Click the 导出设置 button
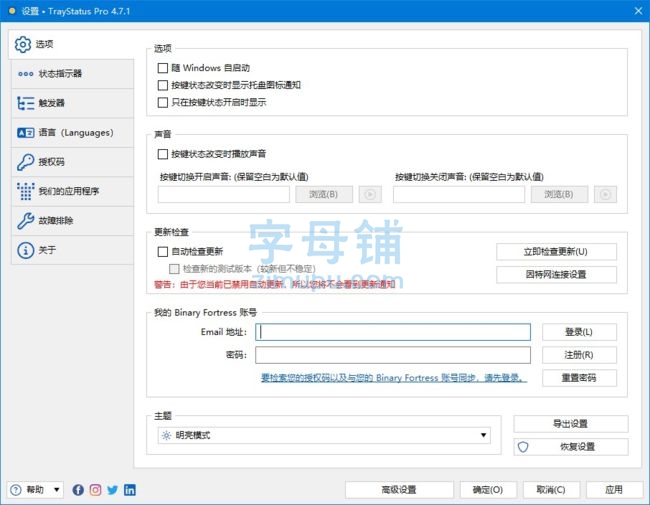Screen dimensions: 650x505 click(x=571, y=424)
